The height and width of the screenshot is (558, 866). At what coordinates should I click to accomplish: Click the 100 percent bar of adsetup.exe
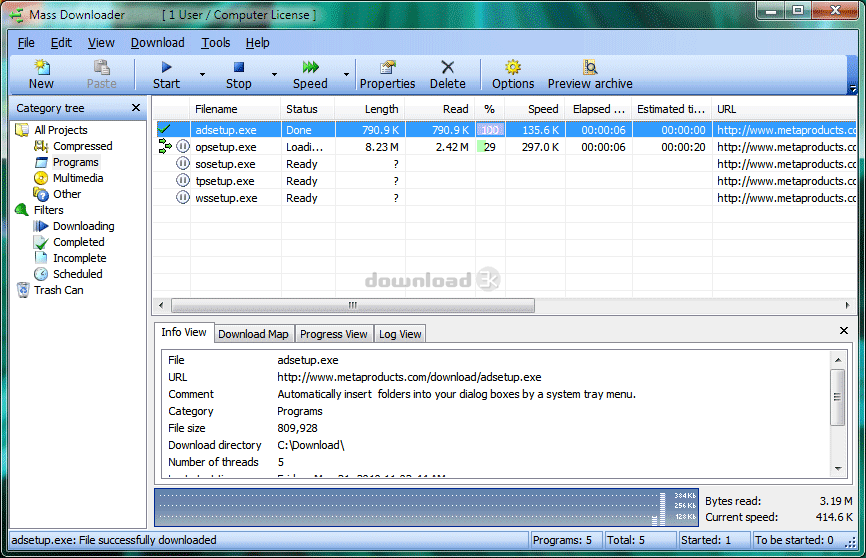(x=490, y=130)
